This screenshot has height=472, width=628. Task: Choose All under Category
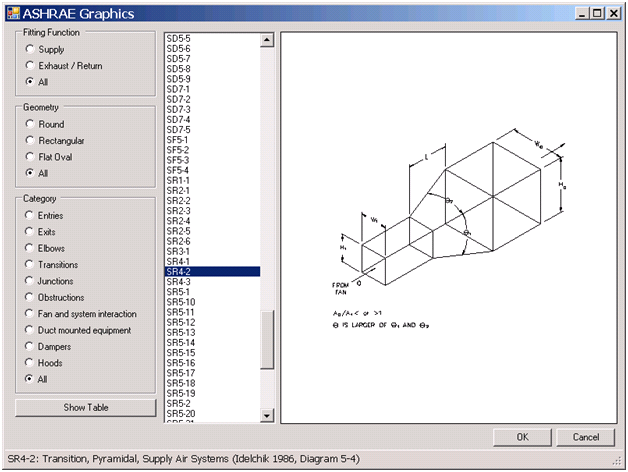(x=29, y=379)
